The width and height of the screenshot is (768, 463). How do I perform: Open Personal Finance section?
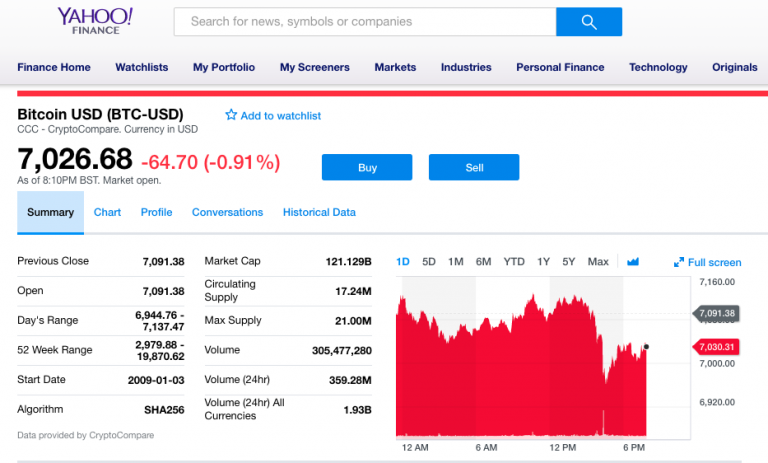point(560,67)
